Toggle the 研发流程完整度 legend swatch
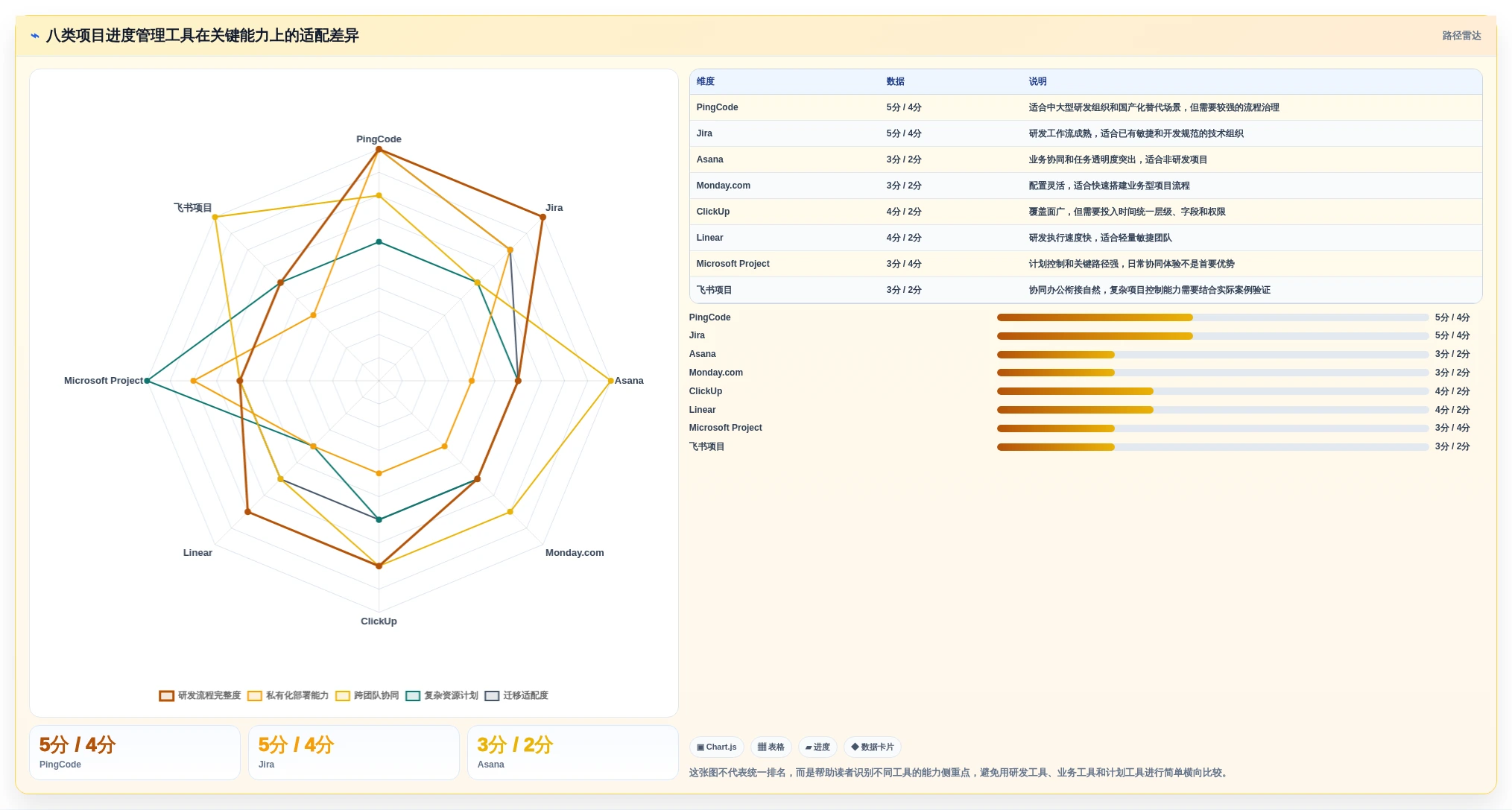The width and height of the screenshot is (1512, 810). click(x=167, y=696)
